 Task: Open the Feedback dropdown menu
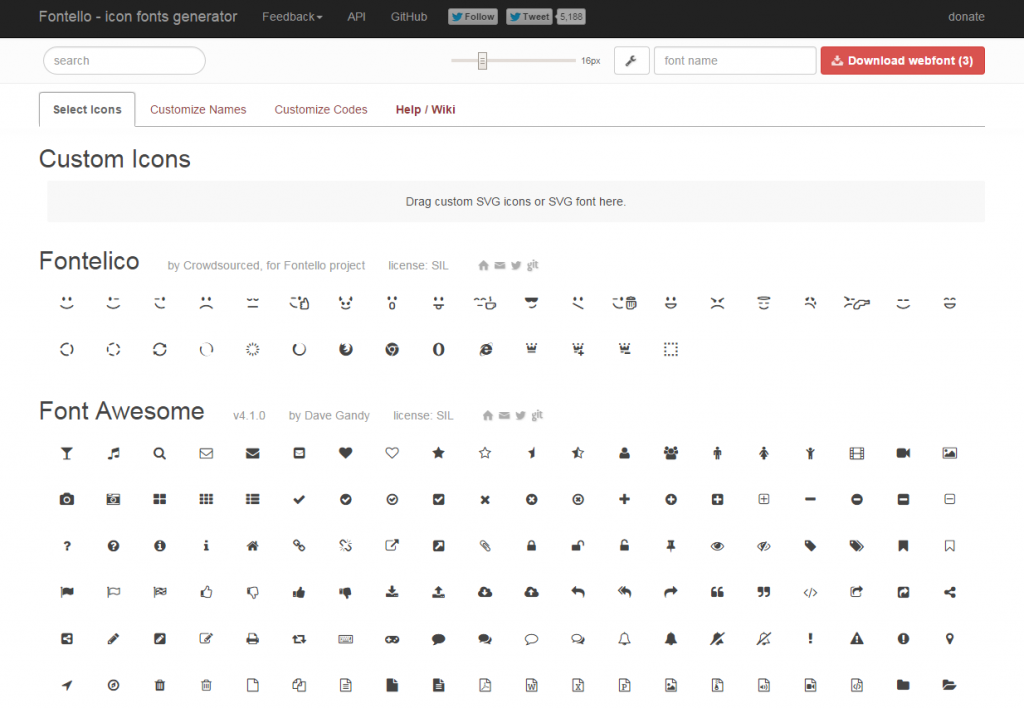click(x=292, y=17)
